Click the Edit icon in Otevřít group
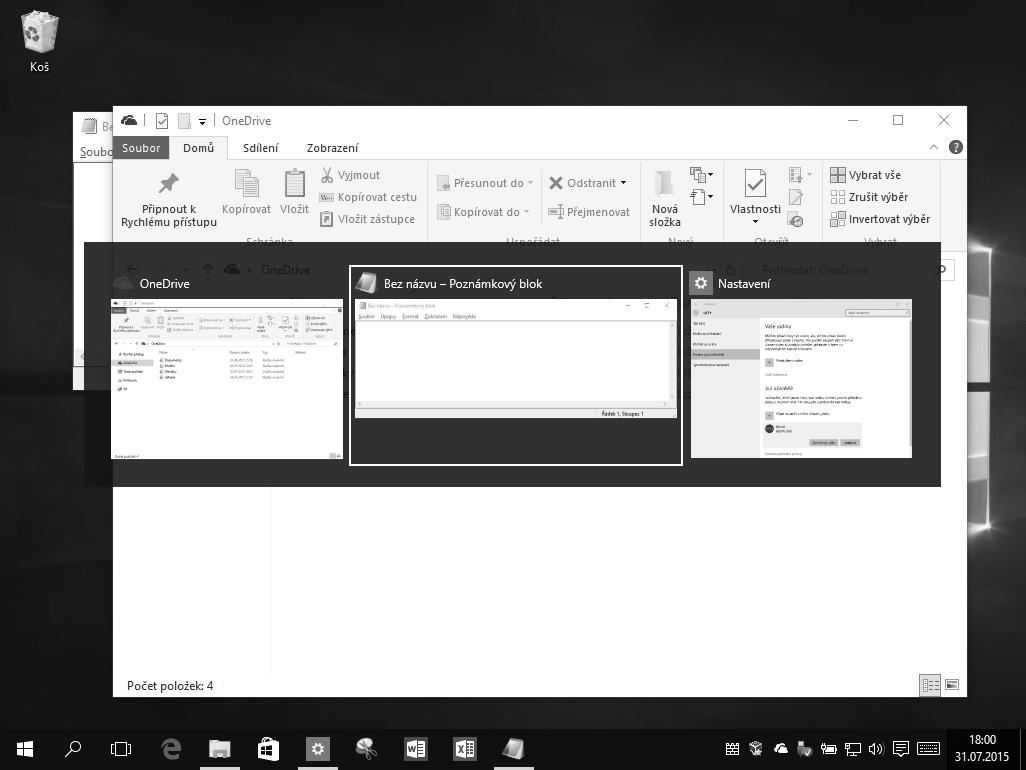Image resolution: width=1026 pixels, height=770 pixels. (796, 197)
